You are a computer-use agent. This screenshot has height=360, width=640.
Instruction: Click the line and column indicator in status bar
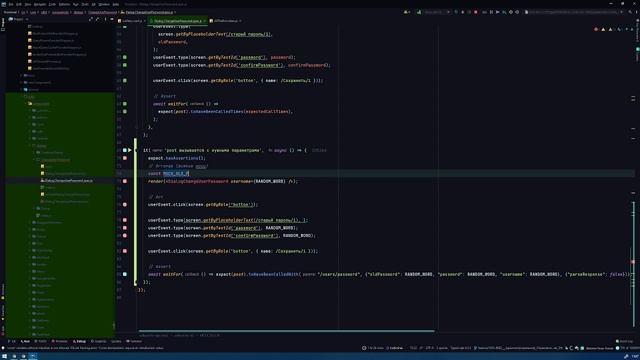413,348
